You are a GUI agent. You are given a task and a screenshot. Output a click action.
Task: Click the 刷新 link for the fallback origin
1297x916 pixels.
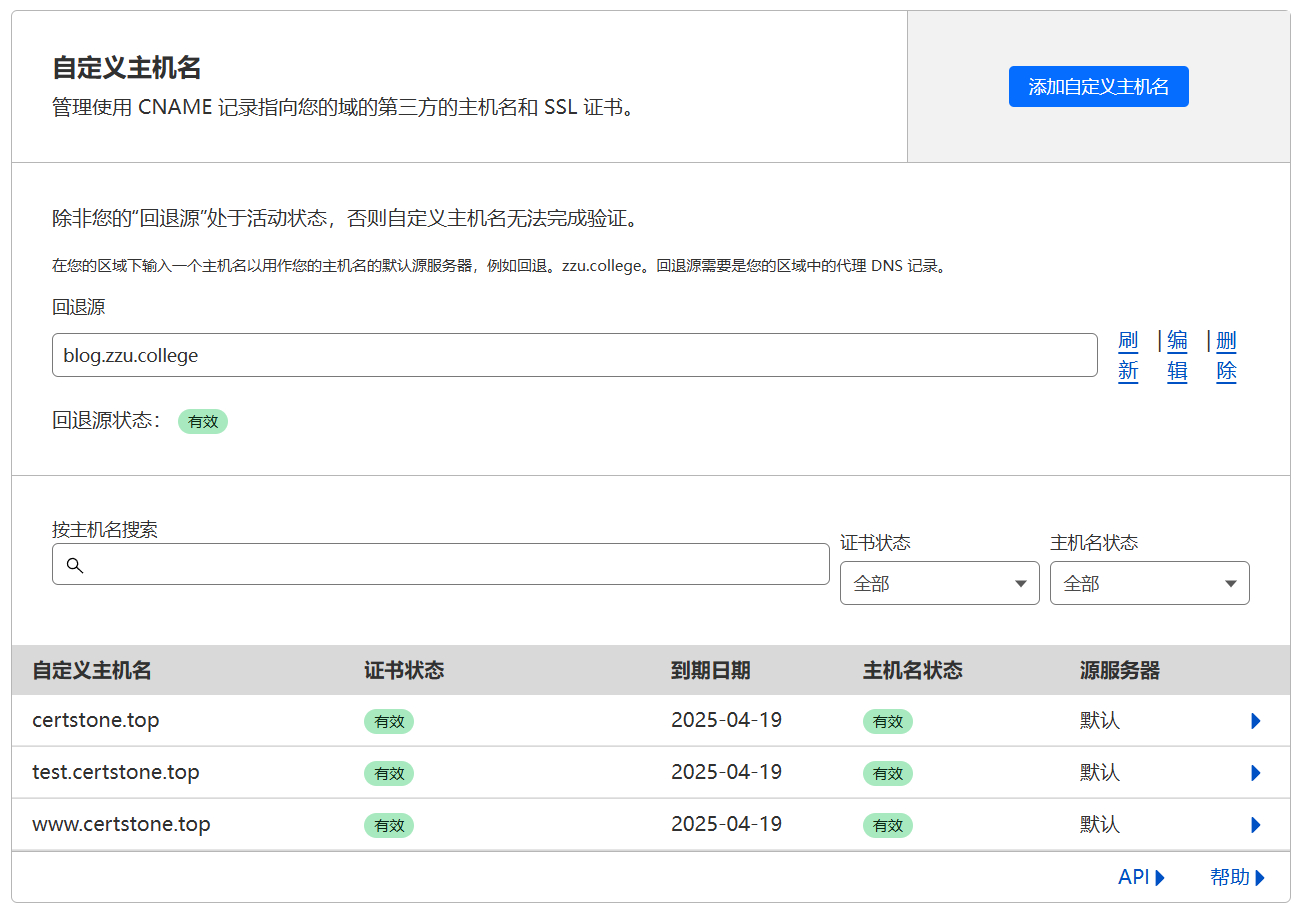(x=1128, y=356)
